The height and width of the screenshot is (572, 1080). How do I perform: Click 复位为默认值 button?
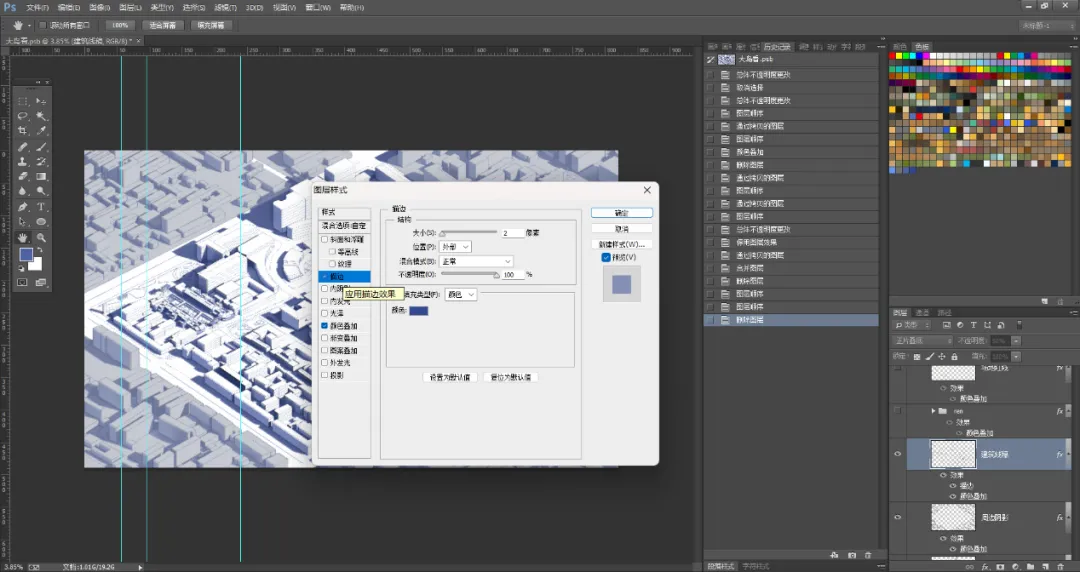pos(510,377)
